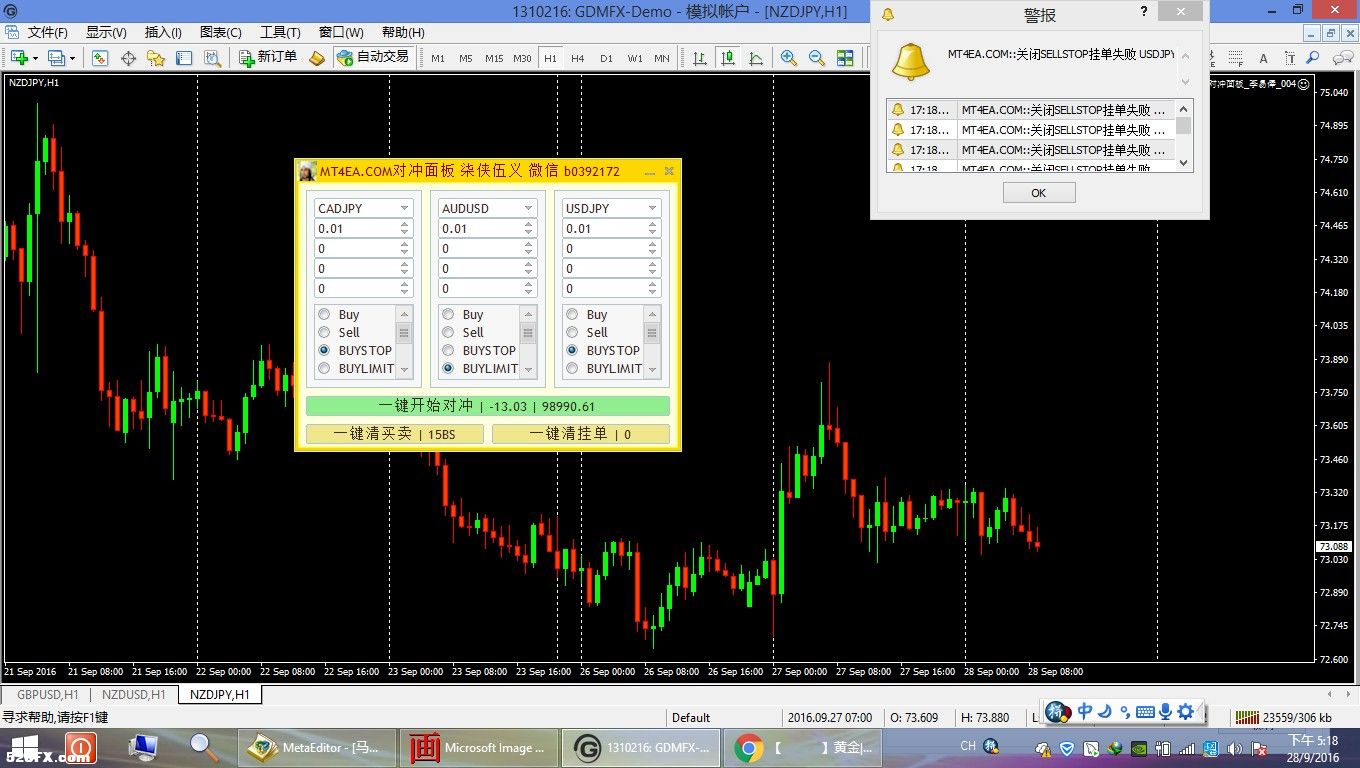Open the chart profiles toolbar button
Image resolution: width=1360 pixels, height=768 pixels.
pyautogui.click(x=57, y=58)
